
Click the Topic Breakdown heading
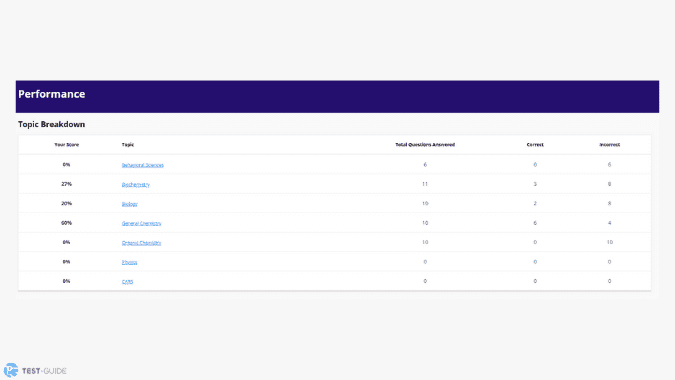[x=52, y=124]
